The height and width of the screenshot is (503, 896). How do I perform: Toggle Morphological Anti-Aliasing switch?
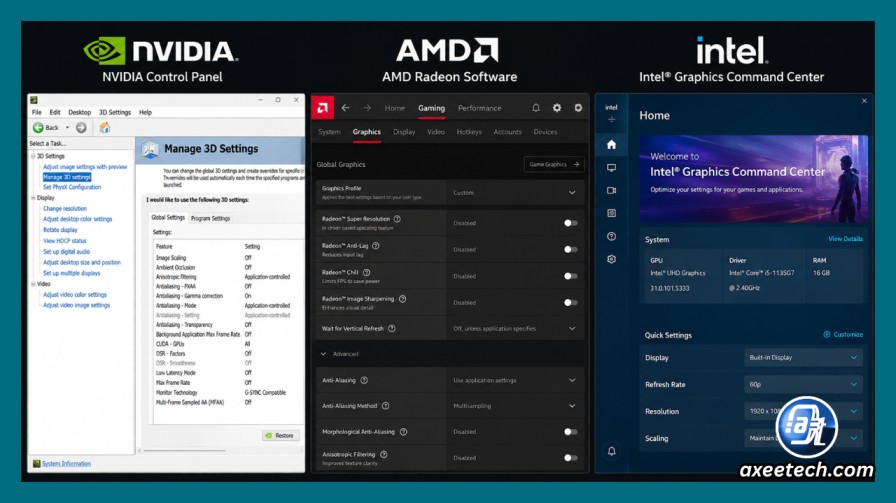[570, 432]
